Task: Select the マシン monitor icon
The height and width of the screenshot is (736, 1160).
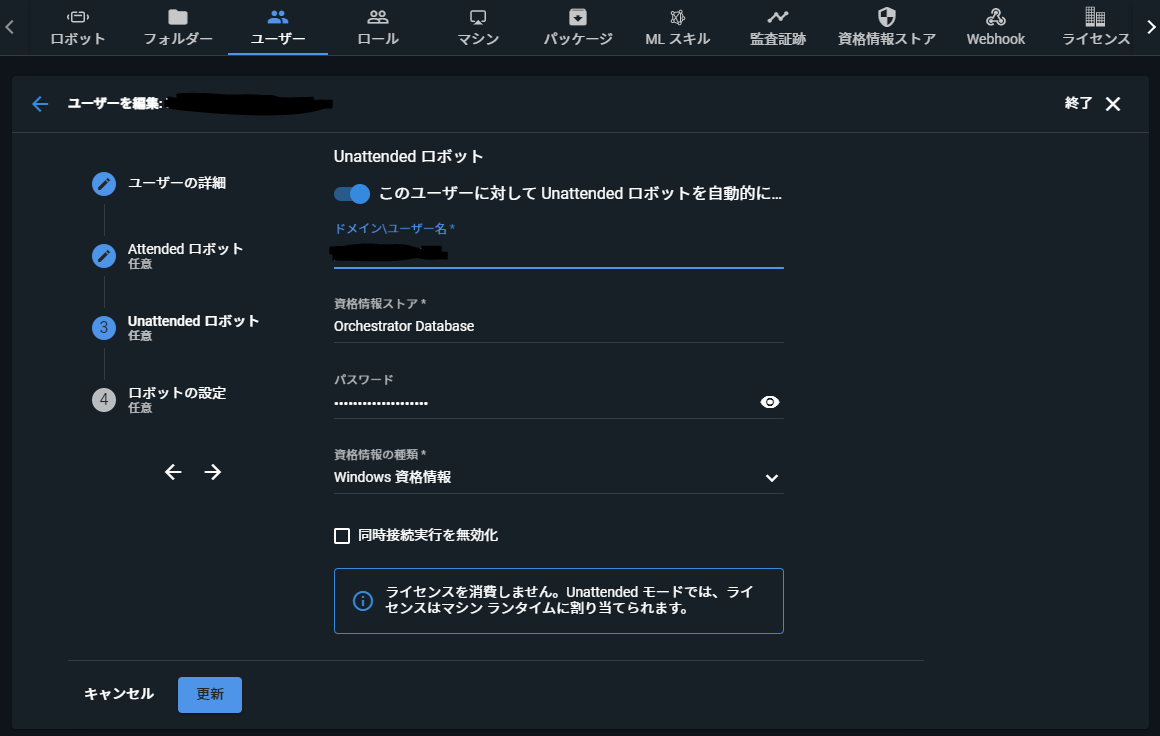Action: pos(477,16)
